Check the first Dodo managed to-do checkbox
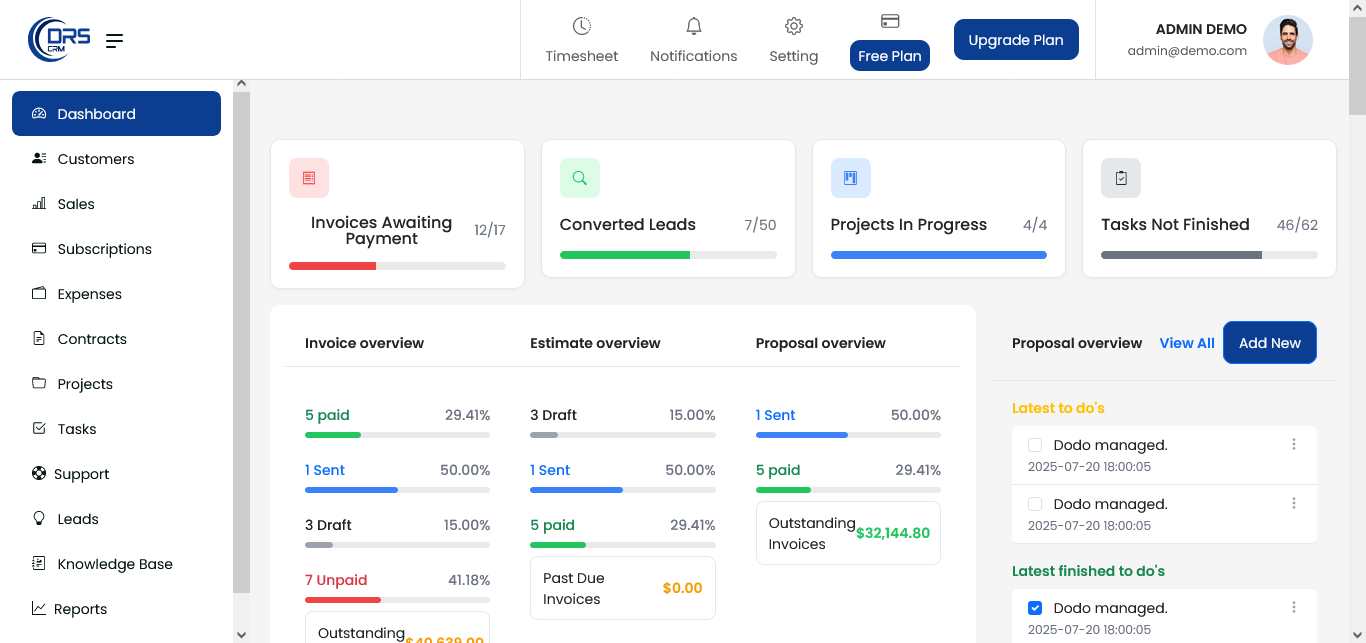The height and width of the screenshot is (643, 1366). (1035, 445)
